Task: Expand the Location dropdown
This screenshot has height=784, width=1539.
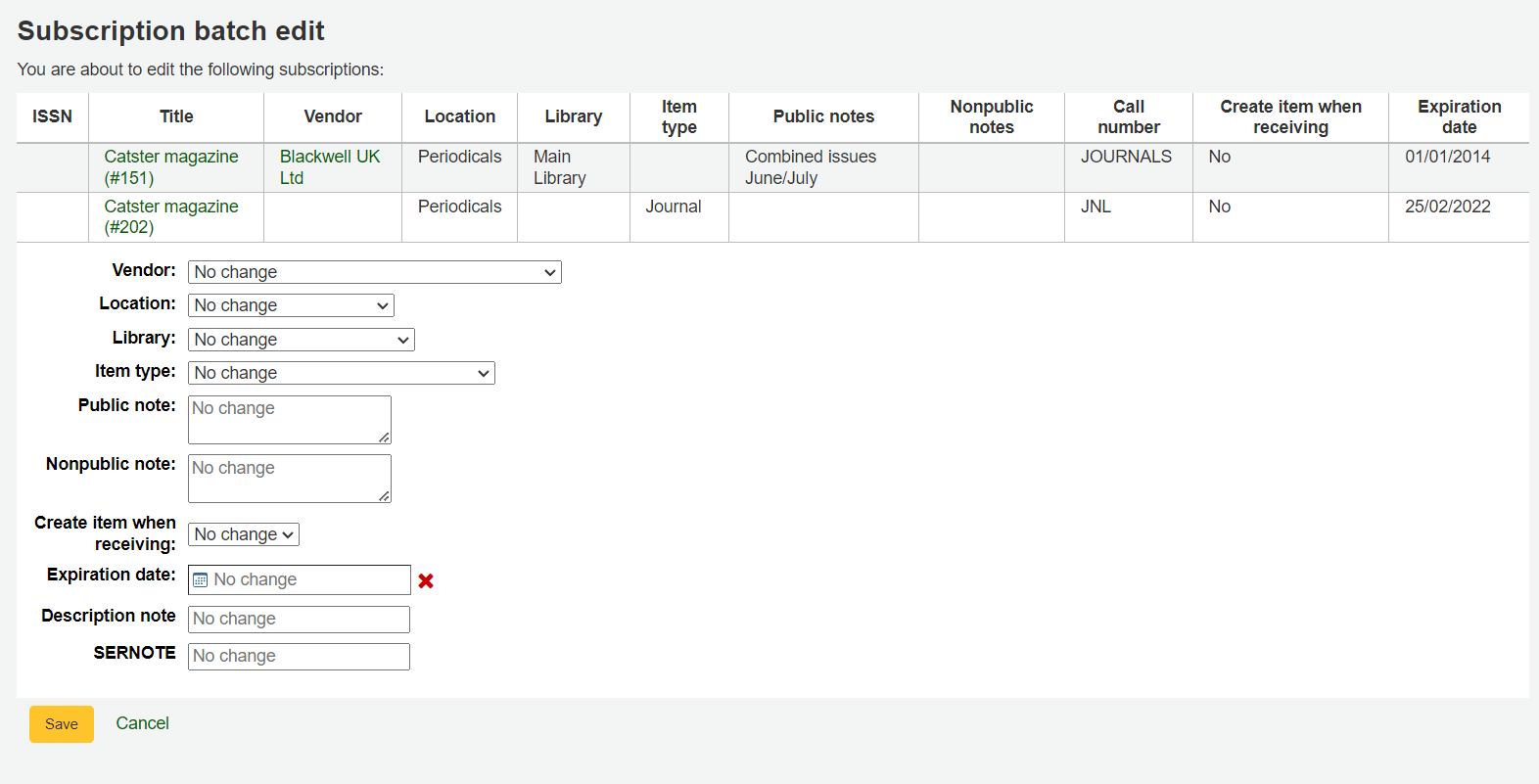Action: point(290,305)
